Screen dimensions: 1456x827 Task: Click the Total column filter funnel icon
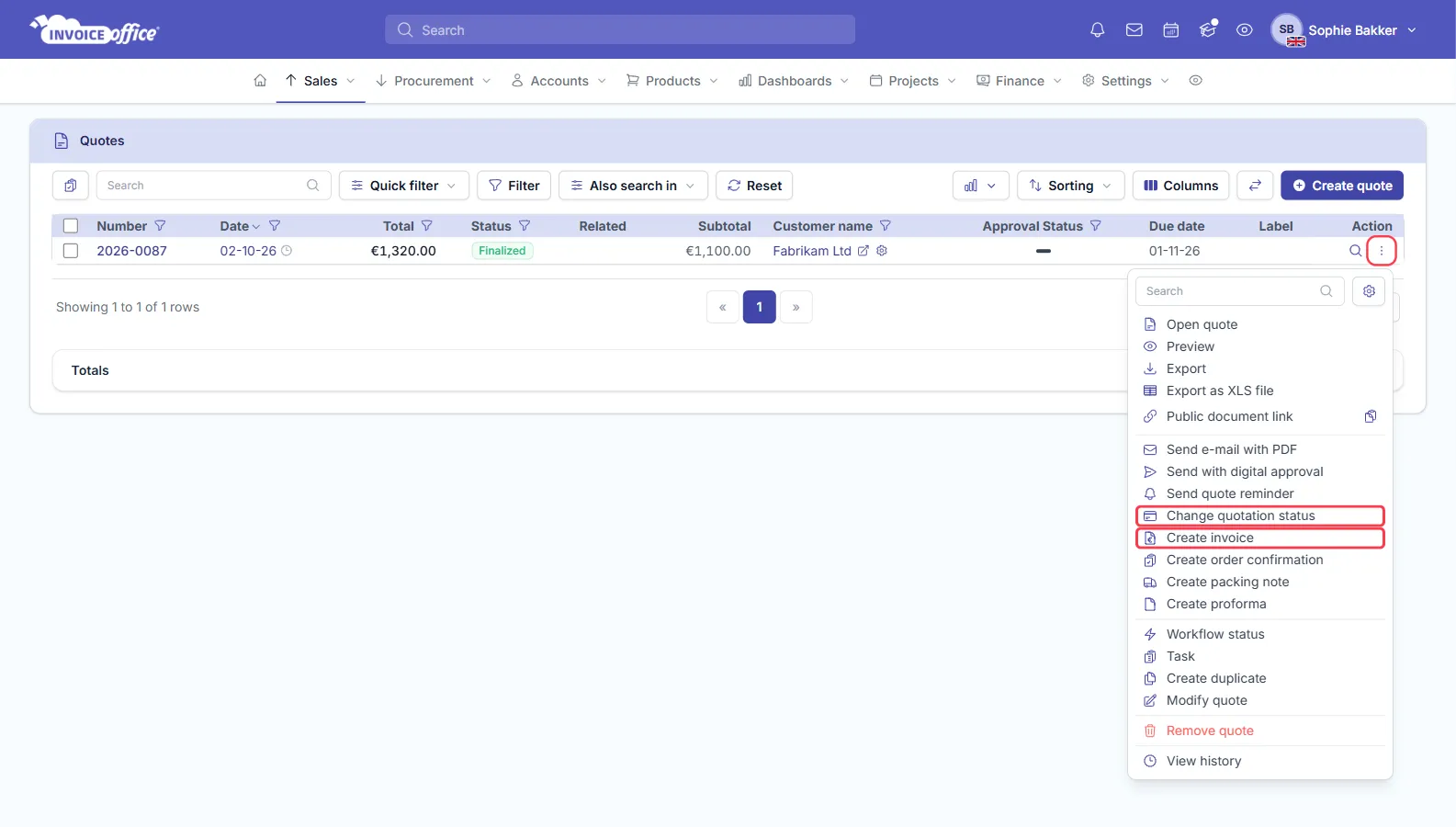tap(426, 226)
